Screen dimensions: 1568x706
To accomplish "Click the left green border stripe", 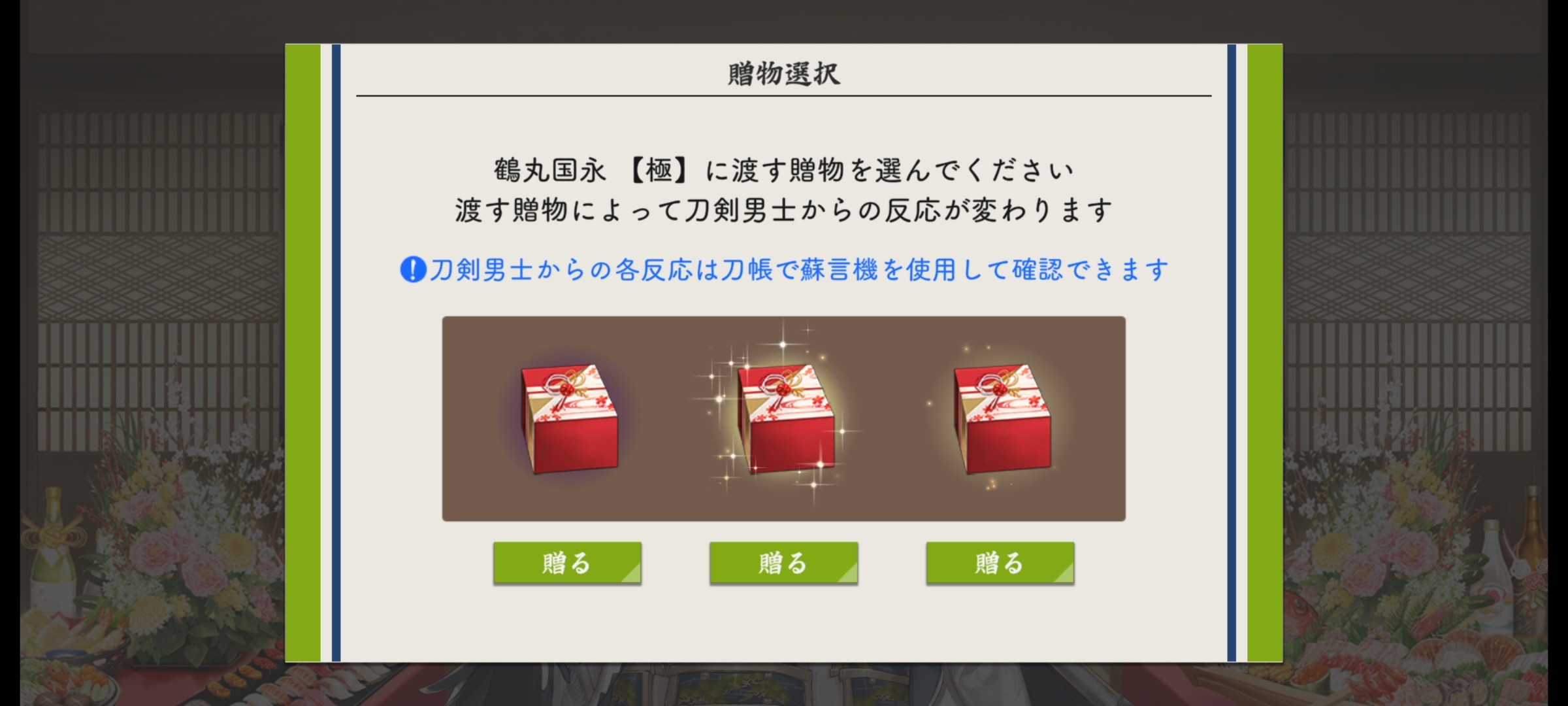I will (x=303, y=353).
